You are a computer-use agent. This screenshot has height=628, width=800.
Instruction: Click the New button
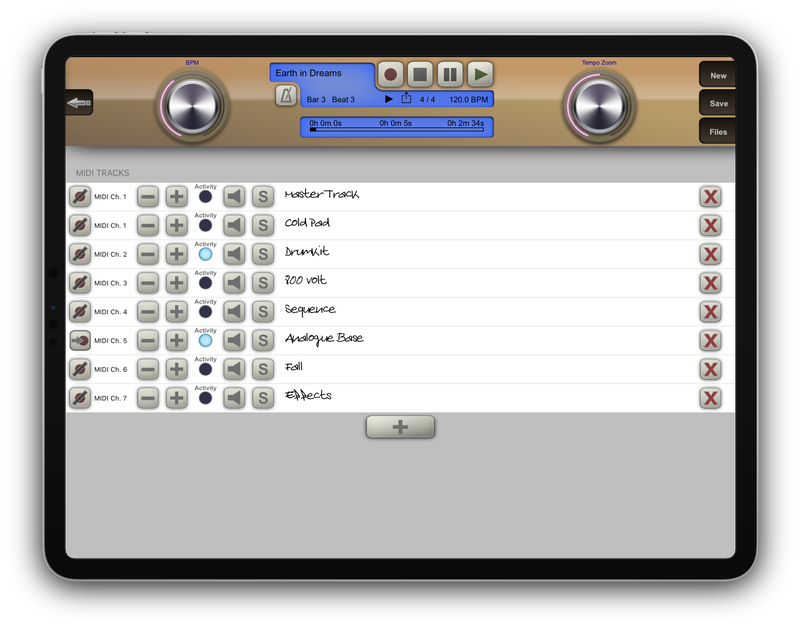coord(718,76)
